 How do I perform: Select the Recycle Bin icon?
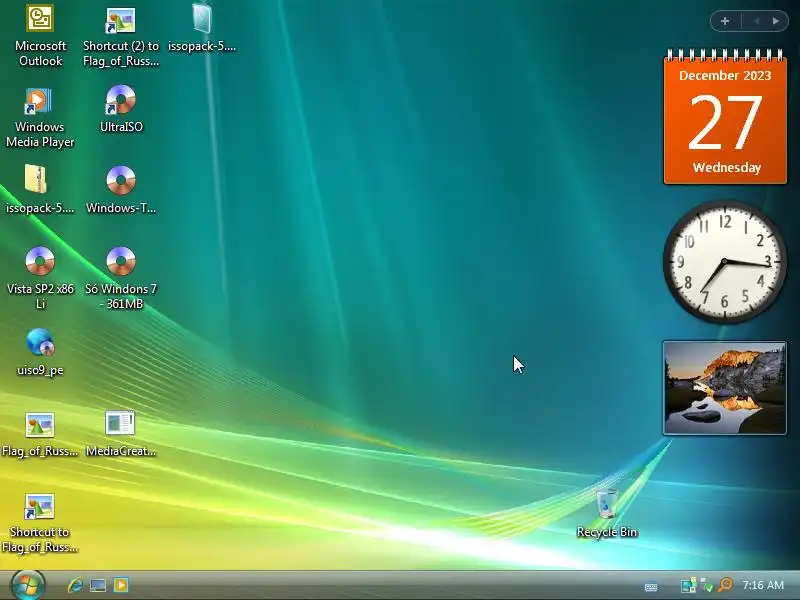click(x=607, y=513)
